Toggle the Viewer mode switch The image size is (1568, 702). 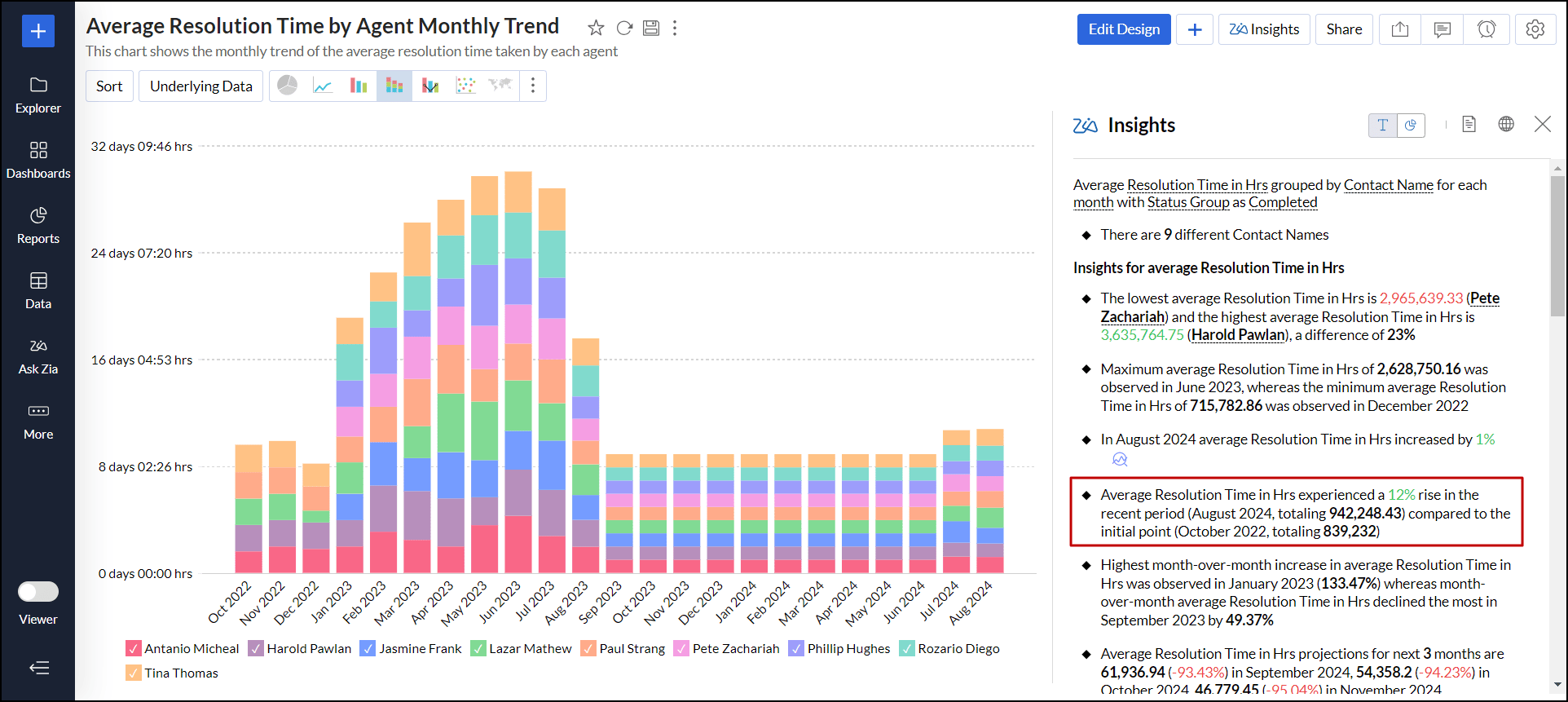click(x=38, y=592)
